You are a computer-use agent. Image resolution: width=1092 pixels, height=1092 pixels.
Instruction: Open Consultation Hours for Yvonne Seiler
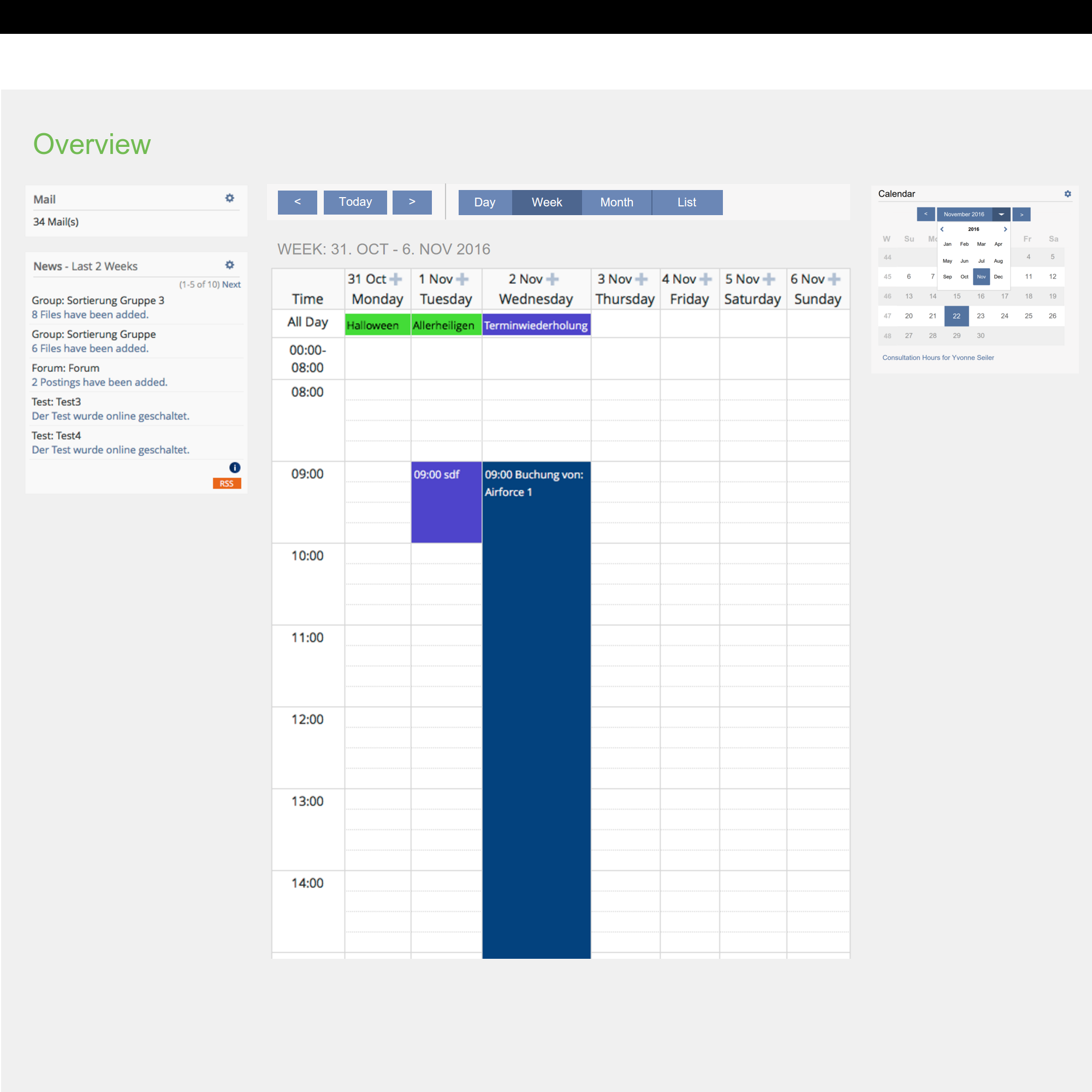click(937, 358)
